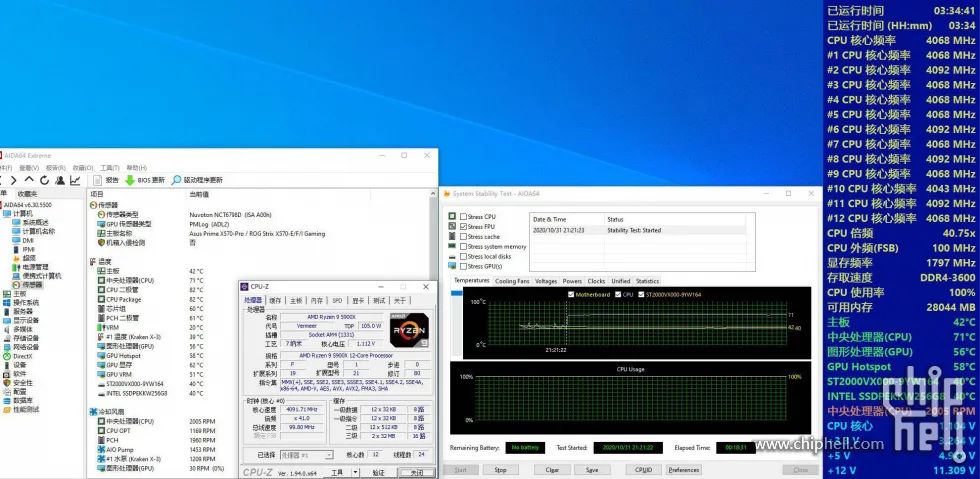The width and height of the screenshot is (980, 479).
Task: Toggle the Stress FPU checkbox
Action: (x=463, y=226)
